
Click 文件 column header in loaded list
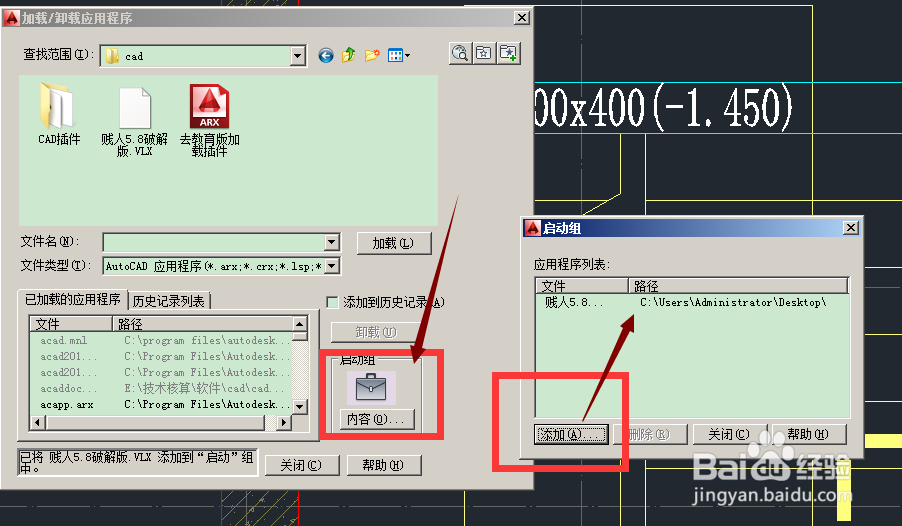click(x=71, y=323)
